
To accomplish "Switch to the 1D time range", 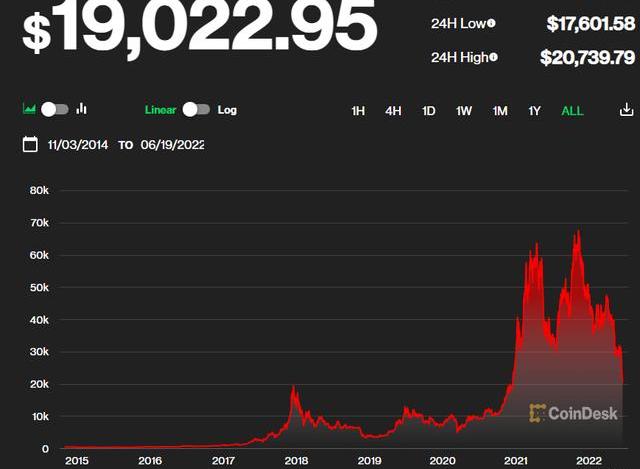I will (428, 111).
